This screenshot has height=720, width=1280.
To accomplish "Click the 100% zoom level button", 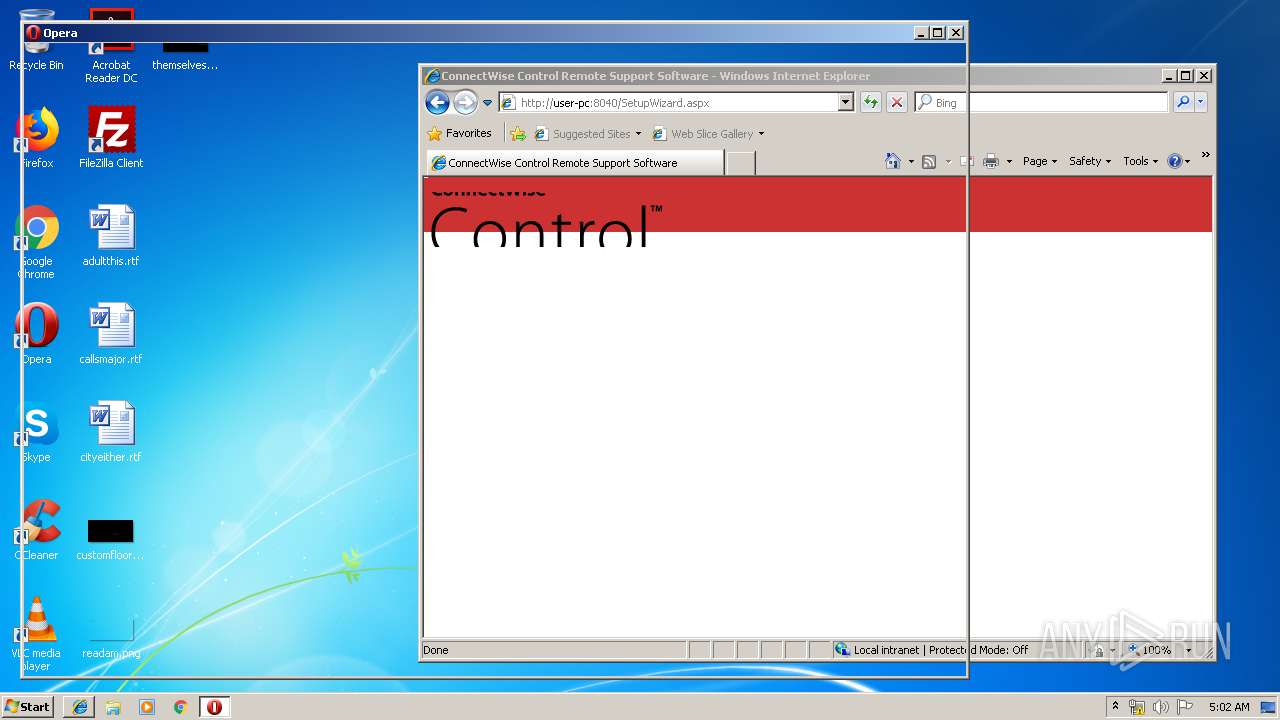I will [x=1149, y=650].
